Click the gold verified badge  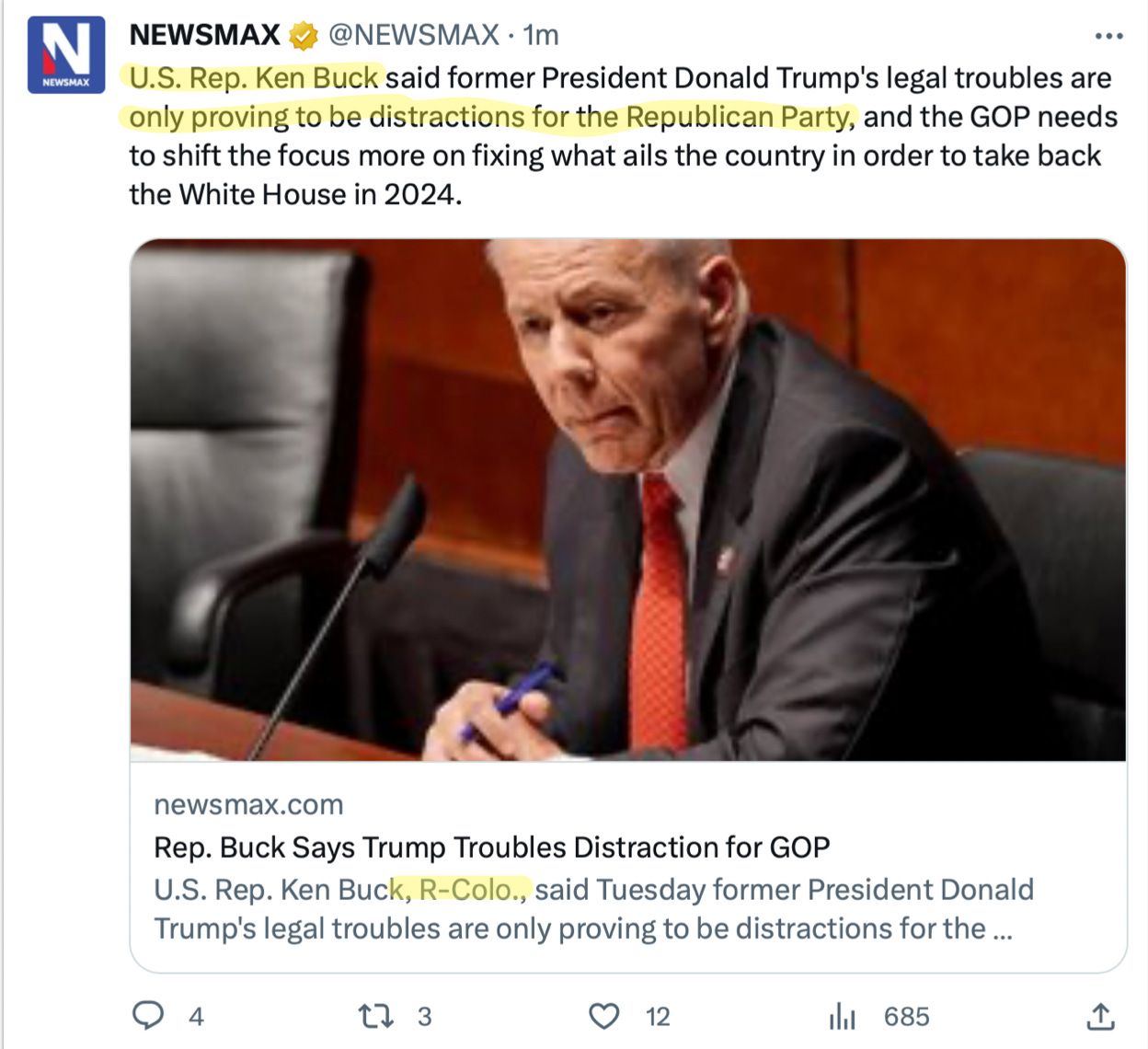click(304, 36)
